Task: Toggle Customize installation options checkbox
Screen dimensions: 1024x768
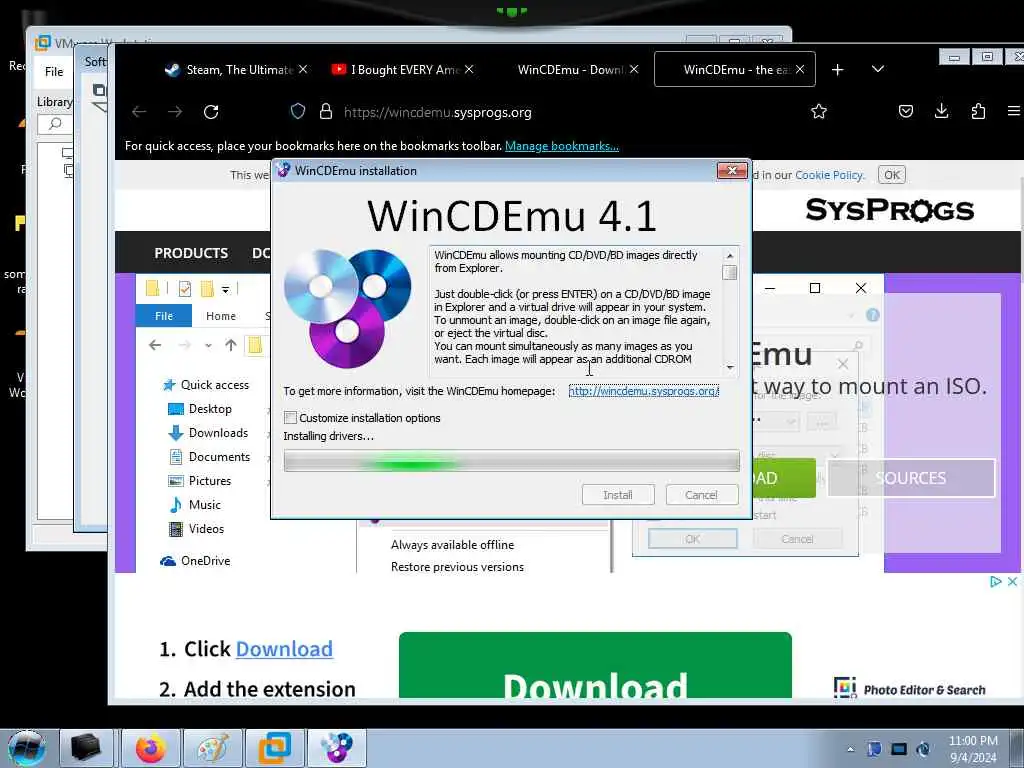Action: coord(291,417)
